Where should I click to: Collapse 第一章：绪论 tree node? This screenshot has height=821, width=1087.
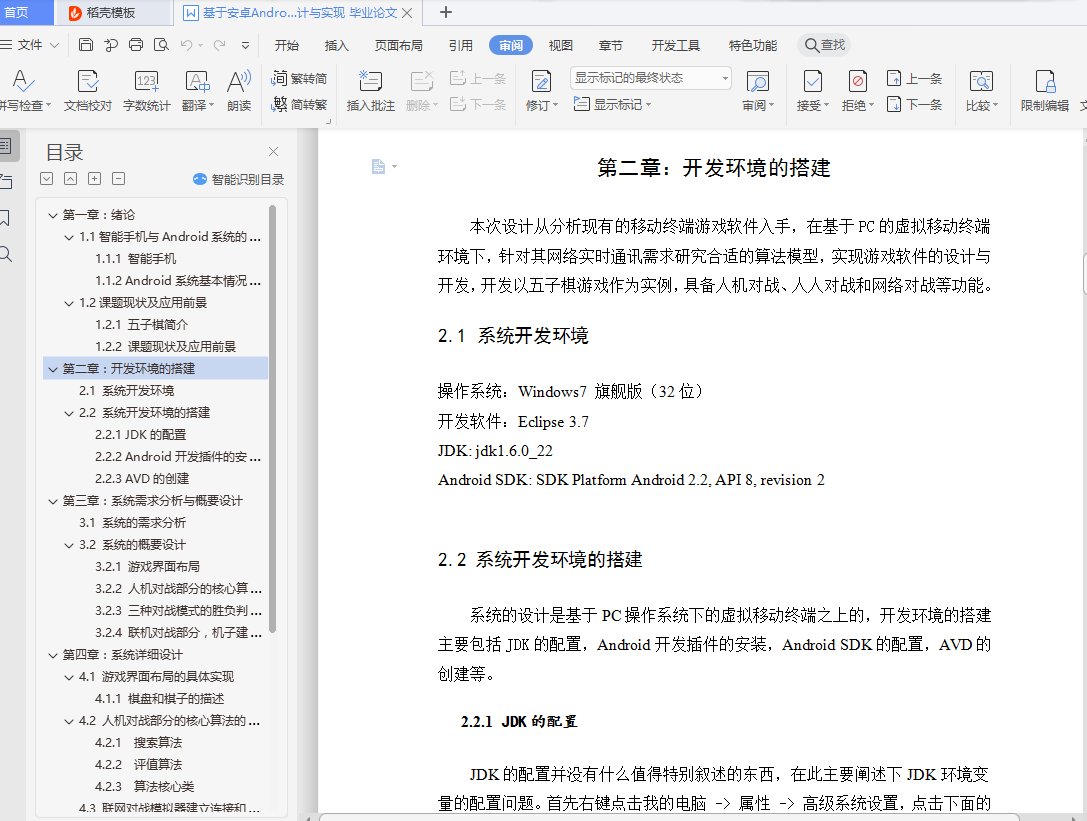(x=53, y=216)
